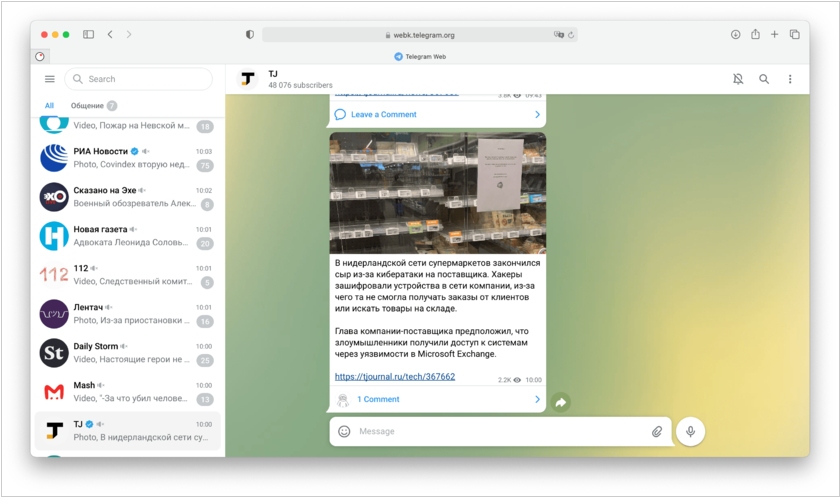Click the Daily Storm St avatar
840x497 pixels.
(54, 353)
